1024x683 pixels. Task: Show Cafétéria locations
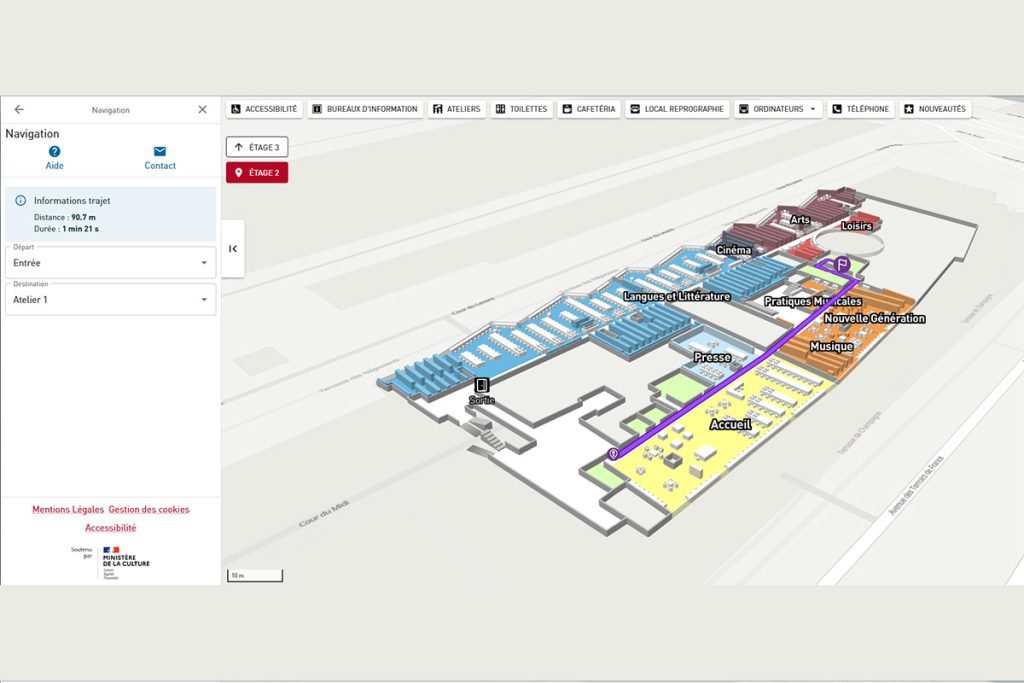click(589, 109)
